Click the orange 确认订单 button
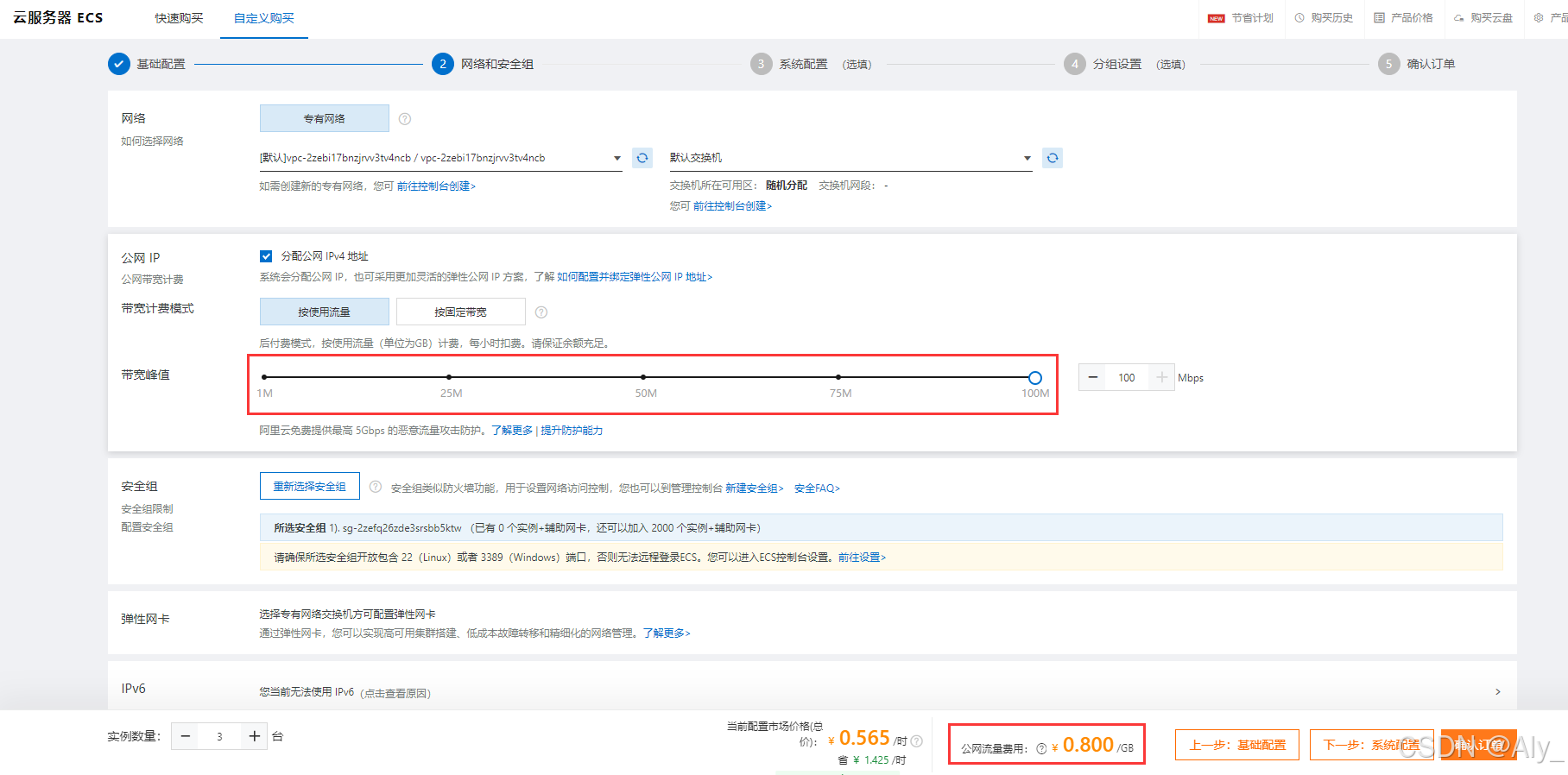The width and height of the screenshot is (1568, 775). click(1479, 745)
